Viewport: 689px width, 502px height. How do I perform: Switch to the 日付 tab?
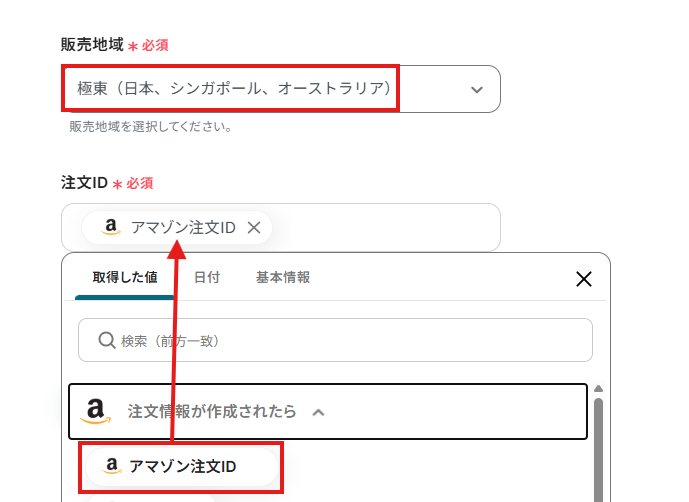pyautogui.click(x=207, y=278)
